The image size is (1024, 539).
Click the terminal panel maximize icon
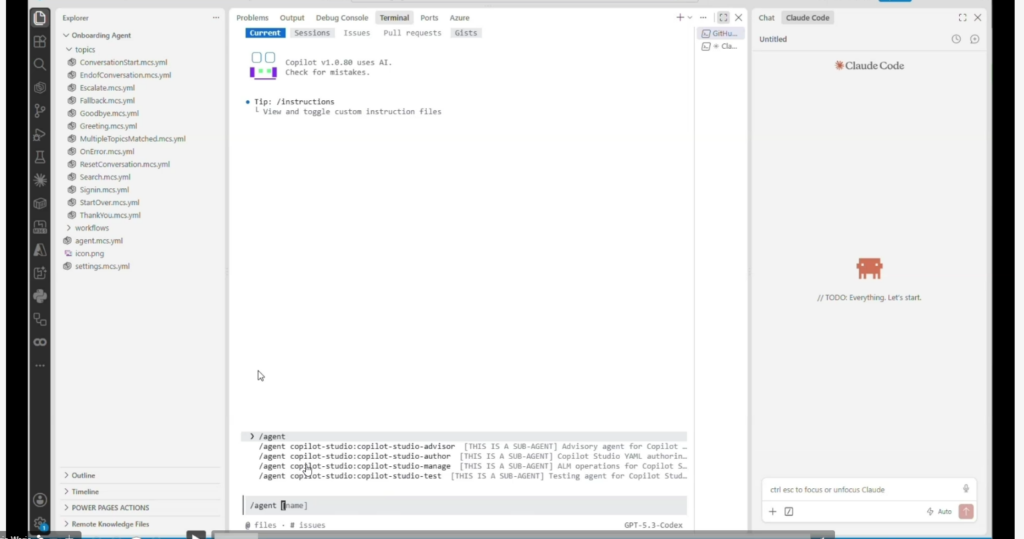pos(723,18)
